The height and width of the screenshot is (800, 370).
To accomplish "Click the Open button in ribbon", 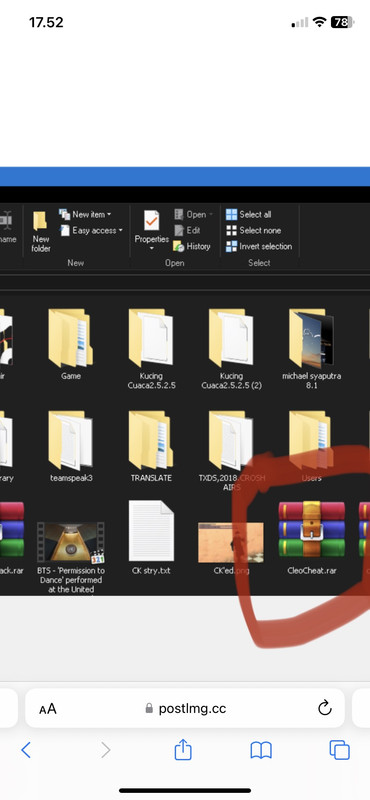I will (192, 214).
